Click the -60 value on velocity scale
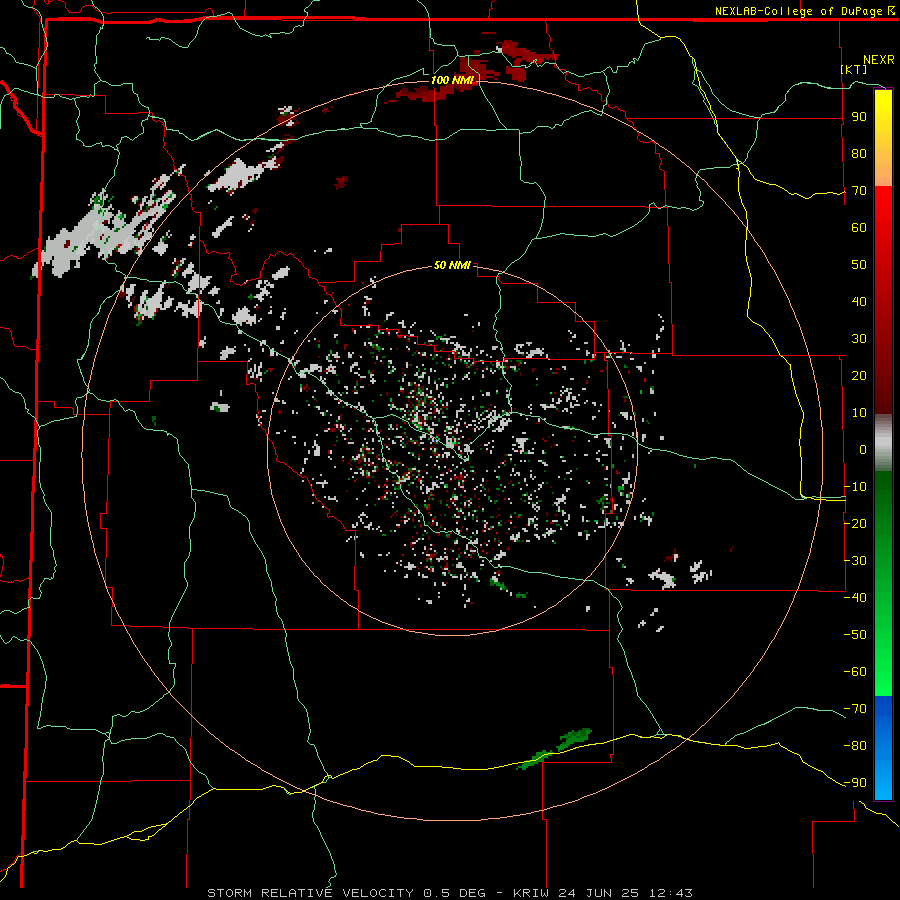 pos(855,672)
